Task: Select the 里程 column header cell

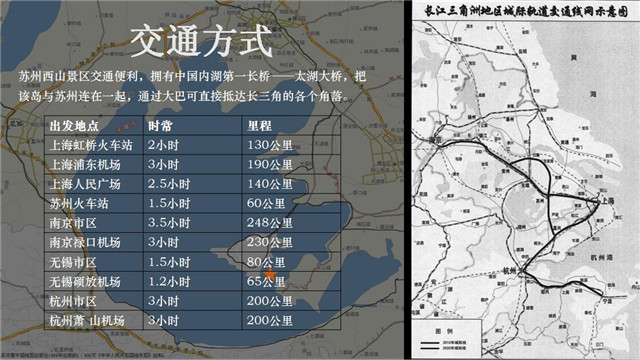Action: [x=291, y=125]
